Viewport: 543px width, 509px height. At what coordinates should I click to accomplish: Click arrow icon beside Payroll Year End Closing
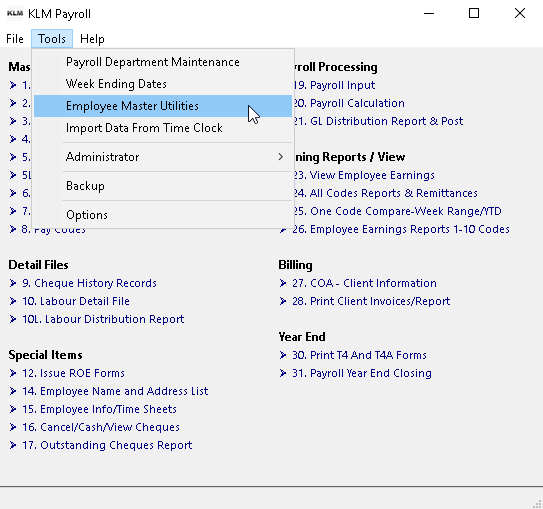pyautogui.click(x=283, y=373)
